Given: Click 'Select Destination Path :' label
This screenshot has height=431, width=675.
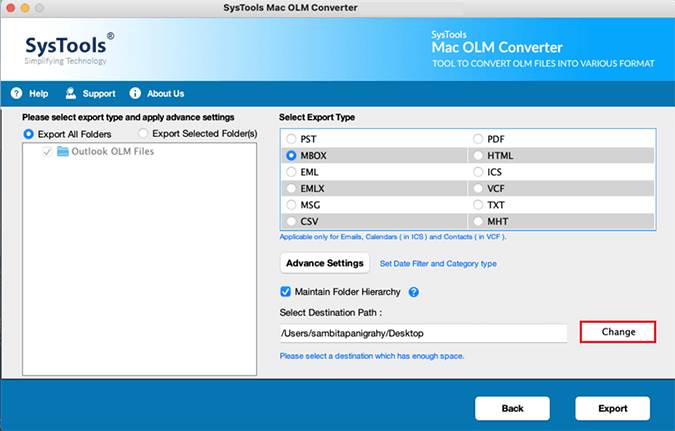Looking at the screenshot, I should click(x=331, y=313).
